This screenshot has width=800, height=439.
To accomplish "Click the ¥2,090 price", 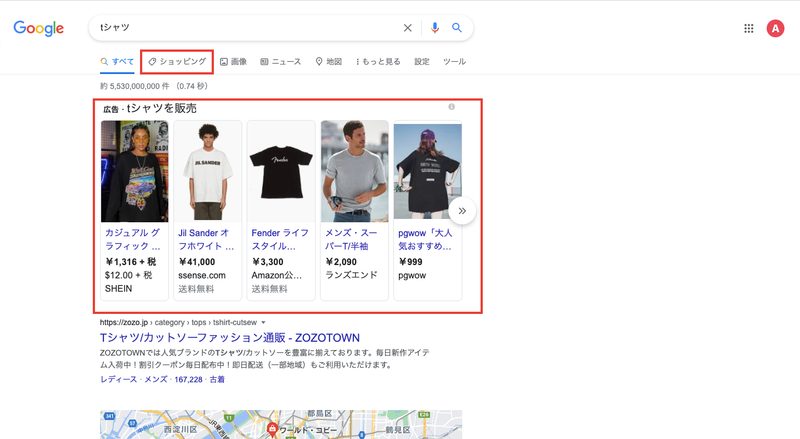I will coord(341,262).
